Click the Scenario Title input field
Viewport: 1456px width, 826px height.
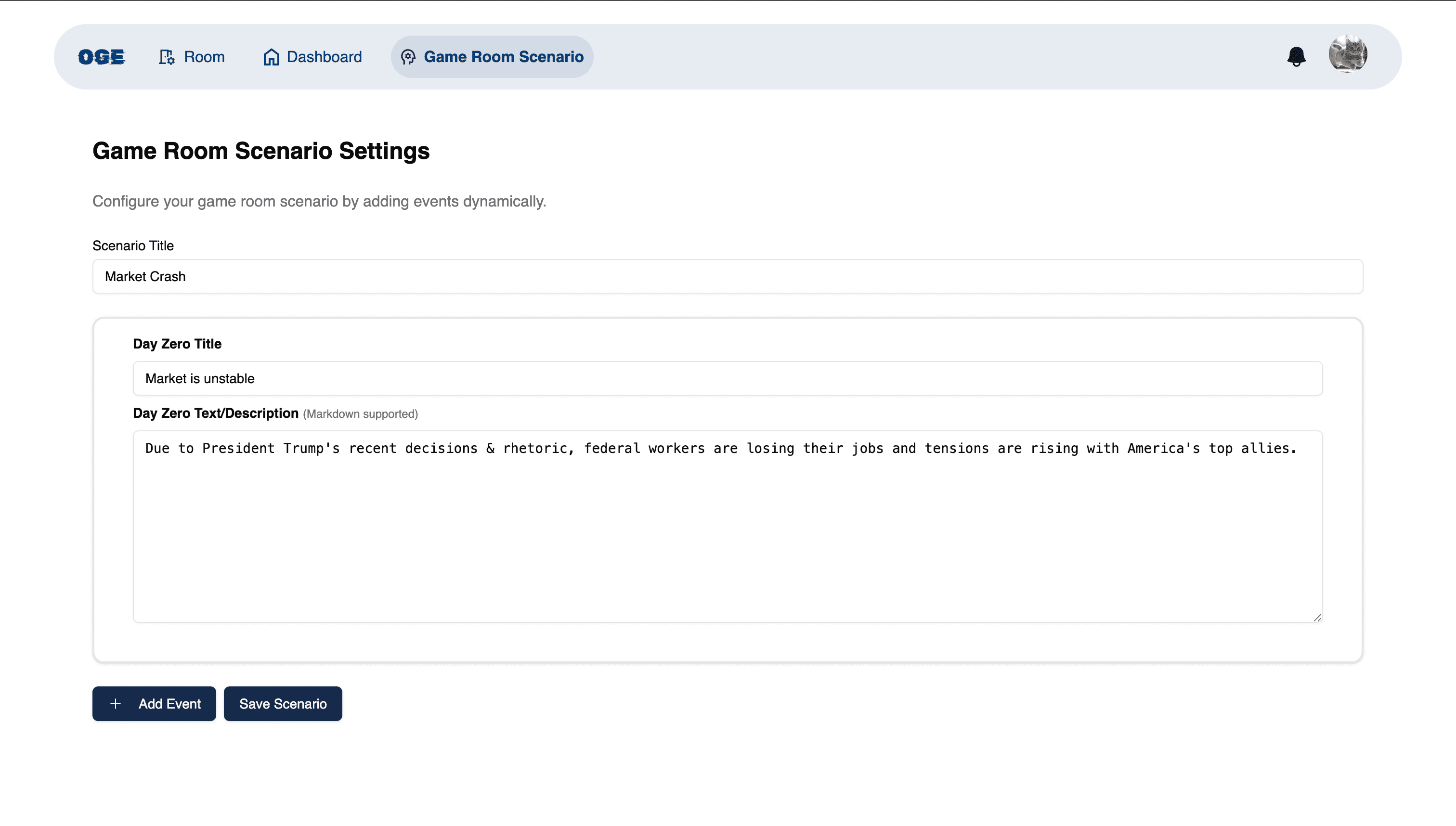point(728,276)
